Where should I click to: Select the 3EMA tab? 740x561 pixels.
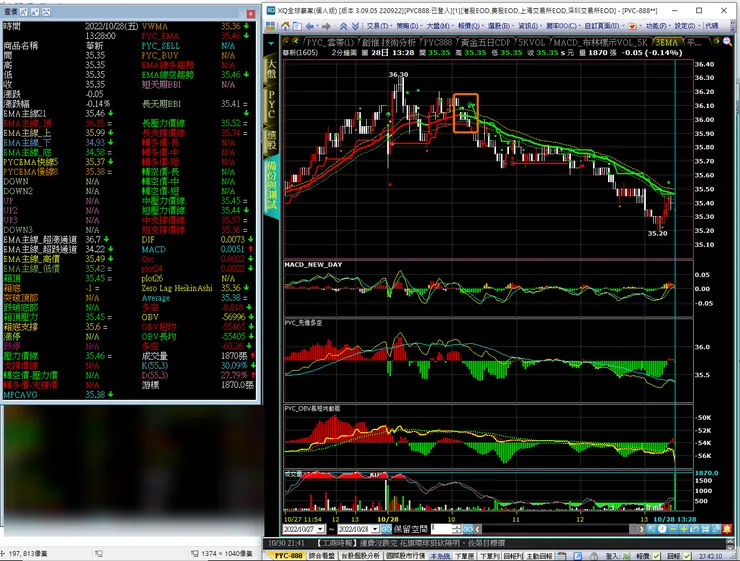[x=667, y=42]
